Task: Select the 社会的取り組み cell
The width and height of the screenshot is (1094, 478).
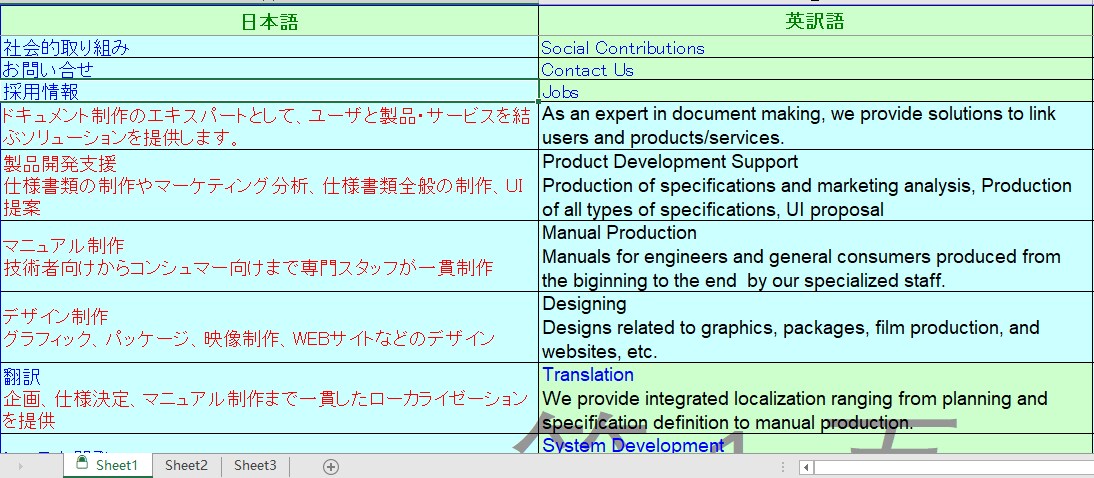Action: [269, 47]
